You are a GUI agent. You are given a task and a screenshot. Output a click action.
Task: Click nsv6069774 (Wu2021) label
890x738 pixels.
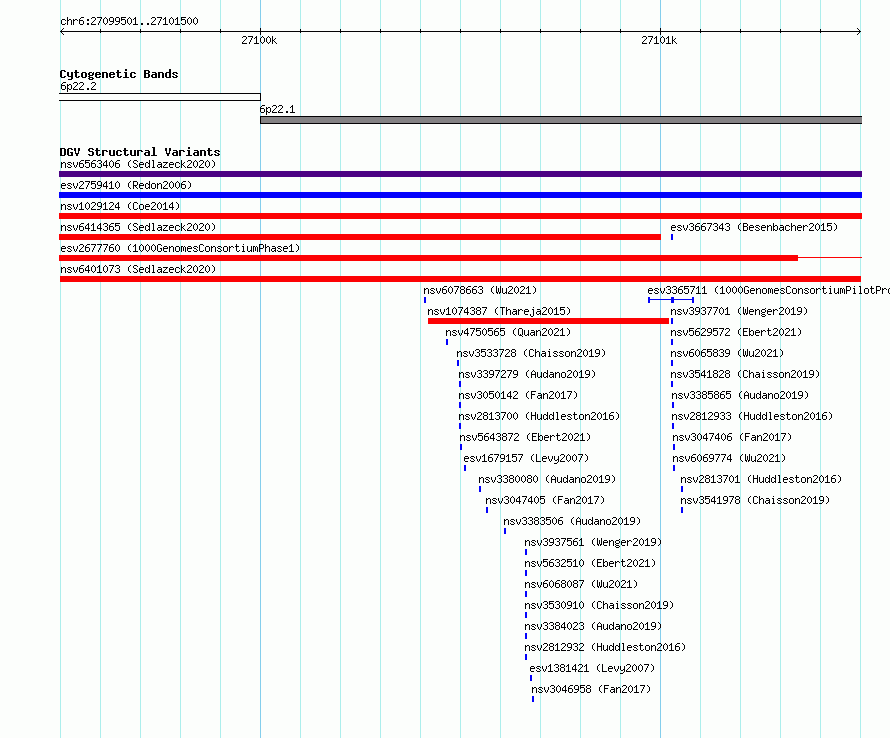[729, 458]
